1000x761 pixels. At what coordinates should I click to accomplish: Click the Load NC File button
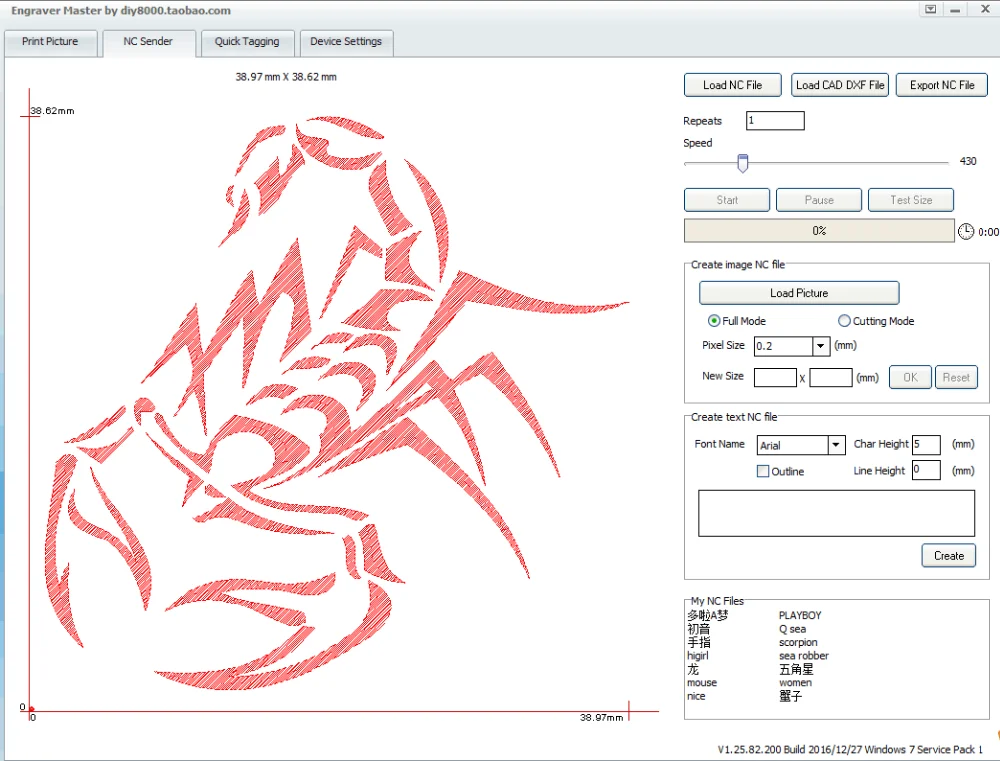click(732, 85)
